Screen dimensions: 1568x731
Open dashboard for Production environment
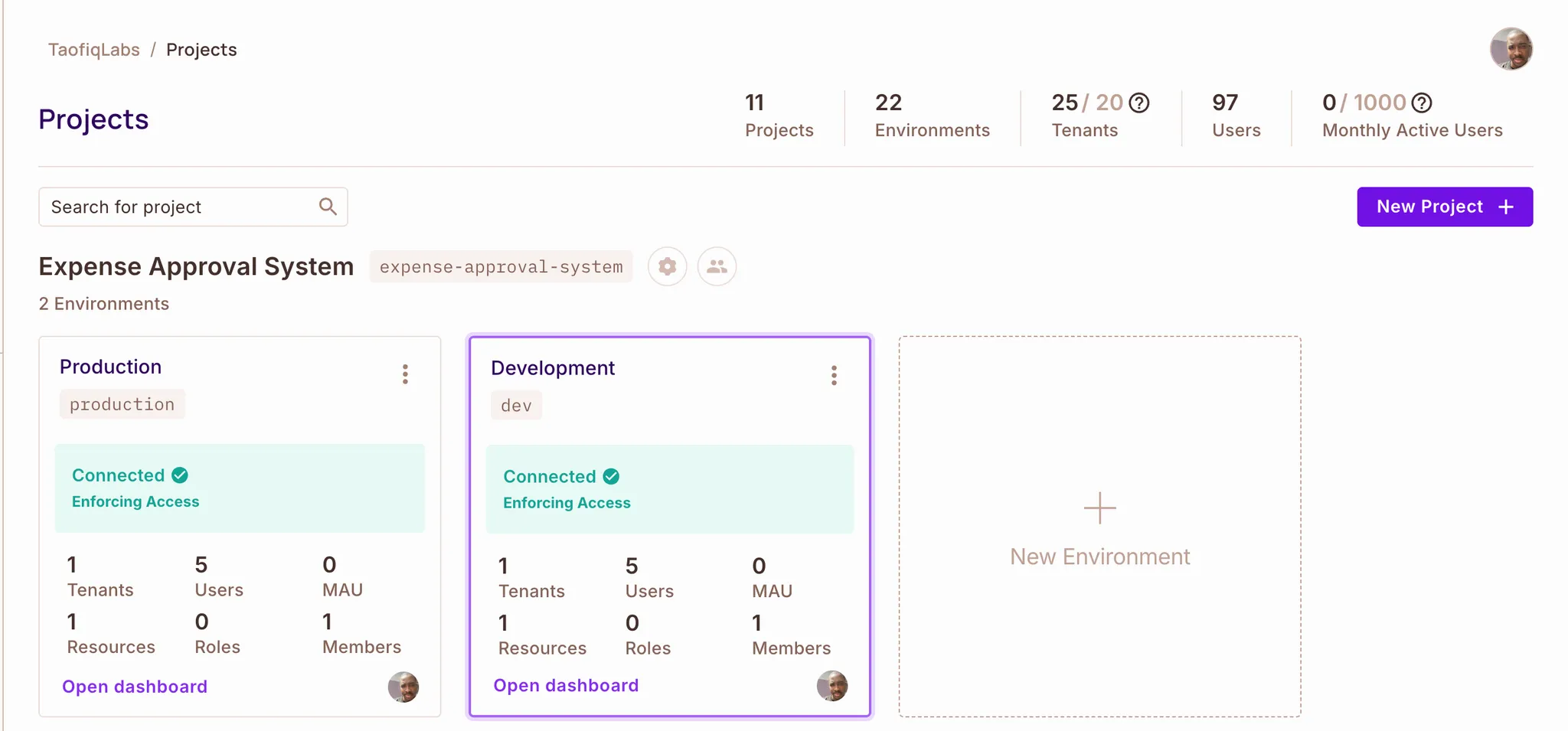(x=135, y=687)
